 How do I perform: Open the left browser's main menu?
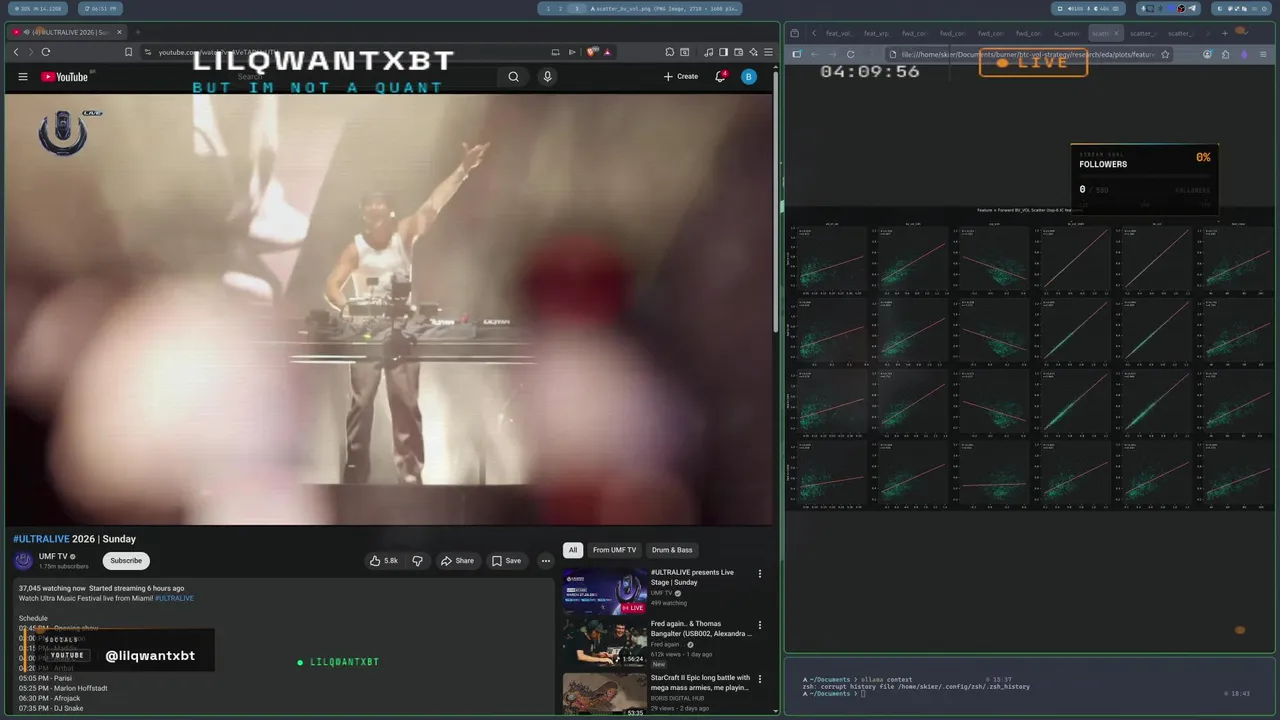[x=768, y=52]
